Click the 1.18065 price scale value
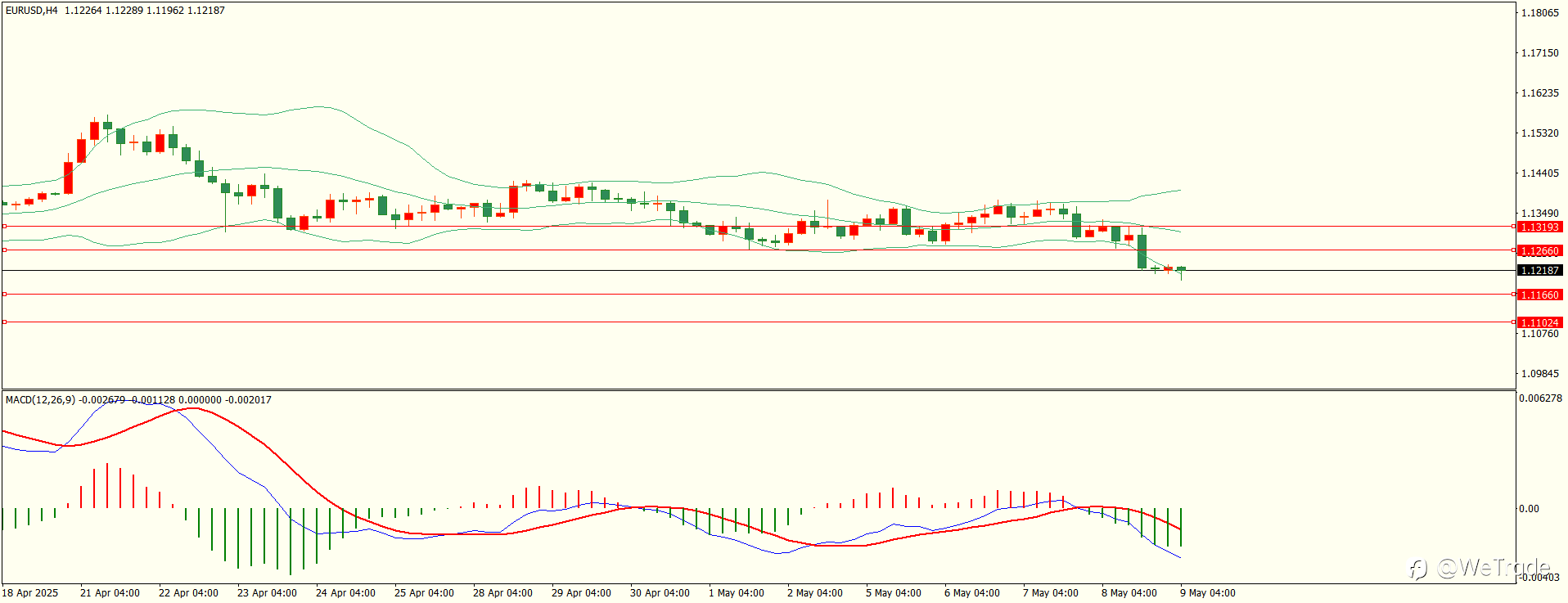Image resolution: width=1568 pixels, height=603 pixels. (x=1539, y=12)
